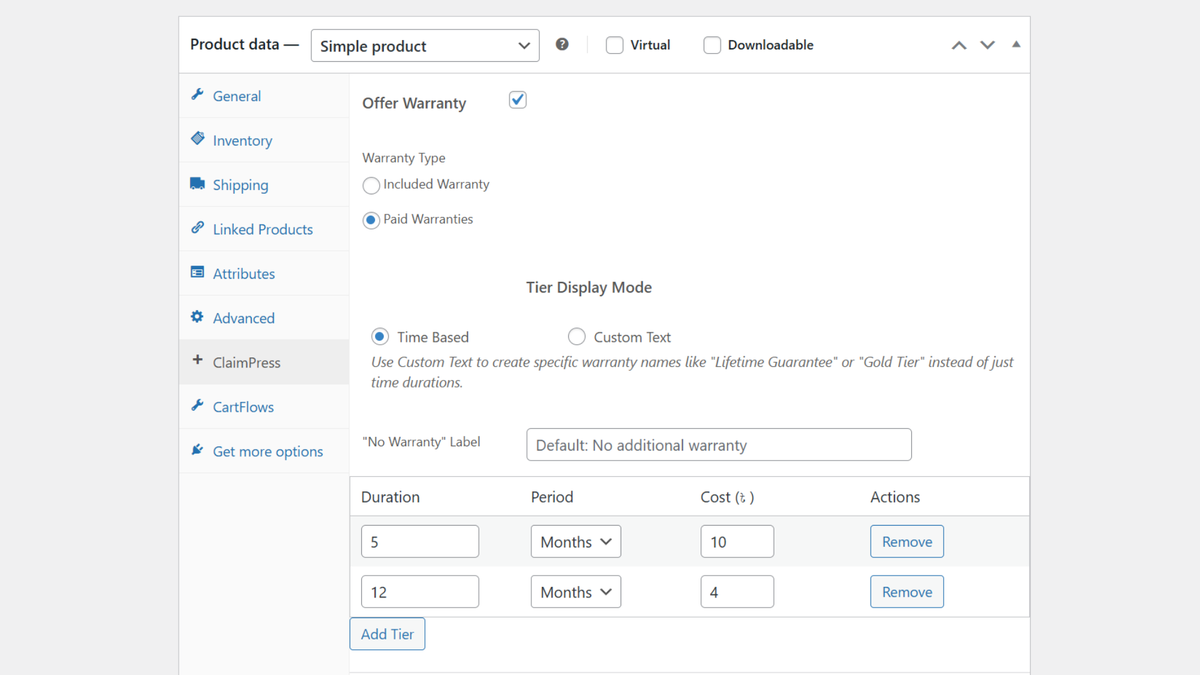Screen dimensions: 1200x675
Task: Click the Get more options plug icon
Action: click(x=197, y=450)
